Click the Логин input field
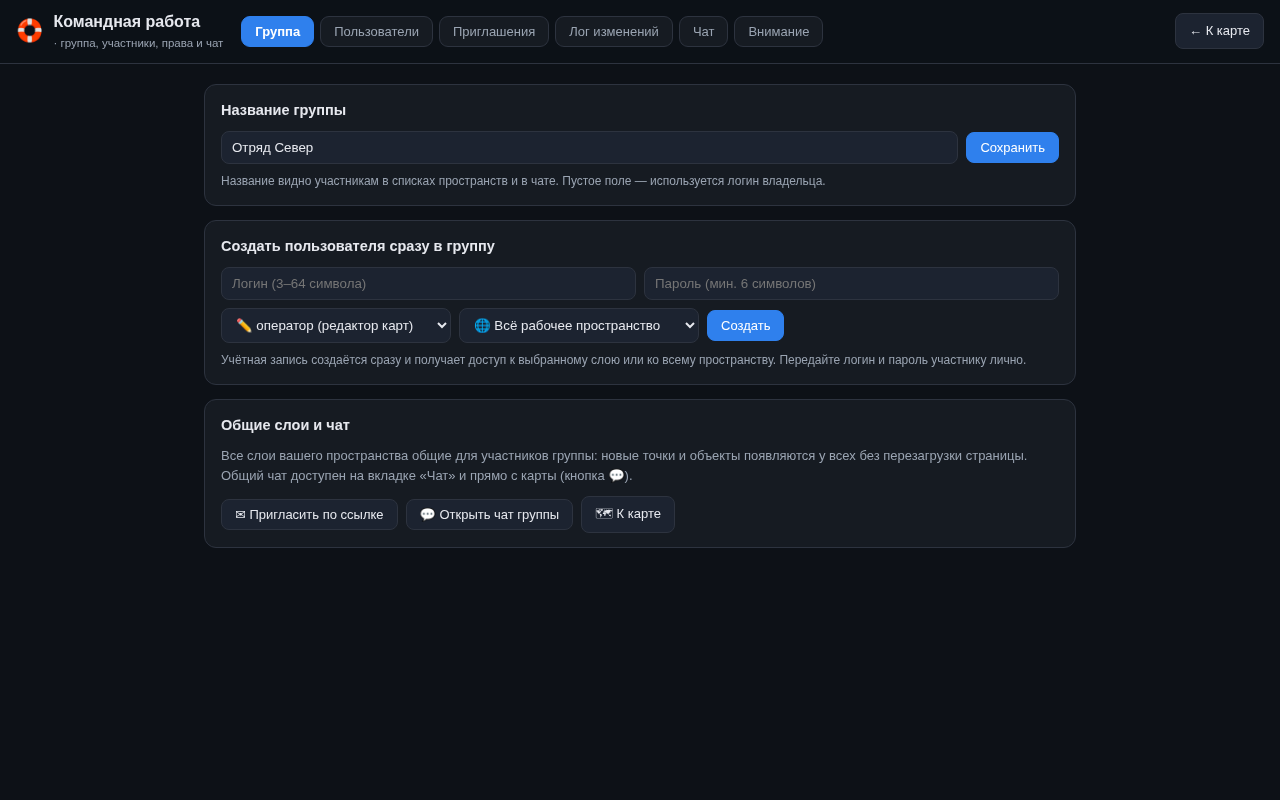1280x800 pixels. [x=428, y=283]
